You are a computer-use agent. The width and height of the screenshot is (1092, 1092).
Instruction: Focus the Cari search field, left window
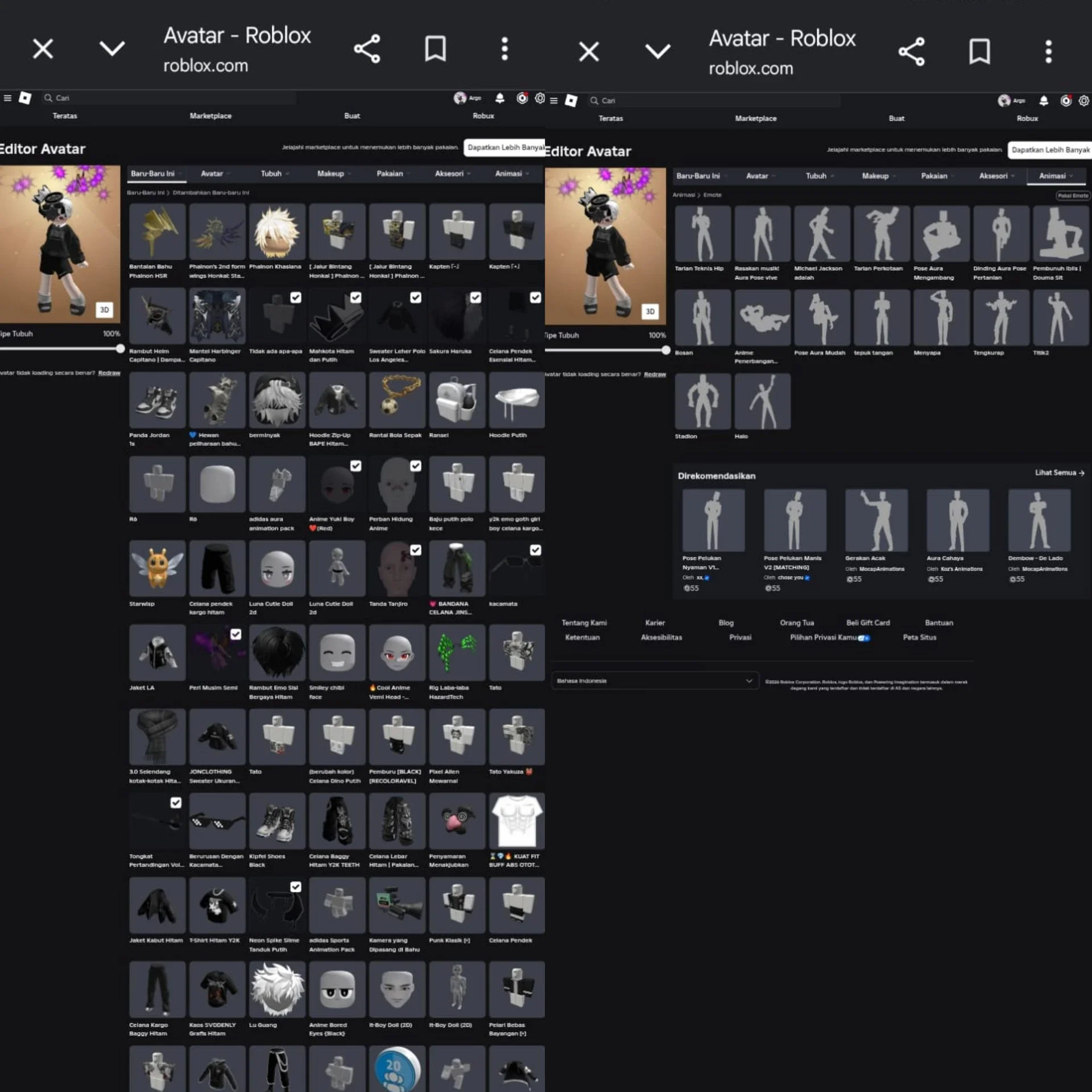click(170, 98)
